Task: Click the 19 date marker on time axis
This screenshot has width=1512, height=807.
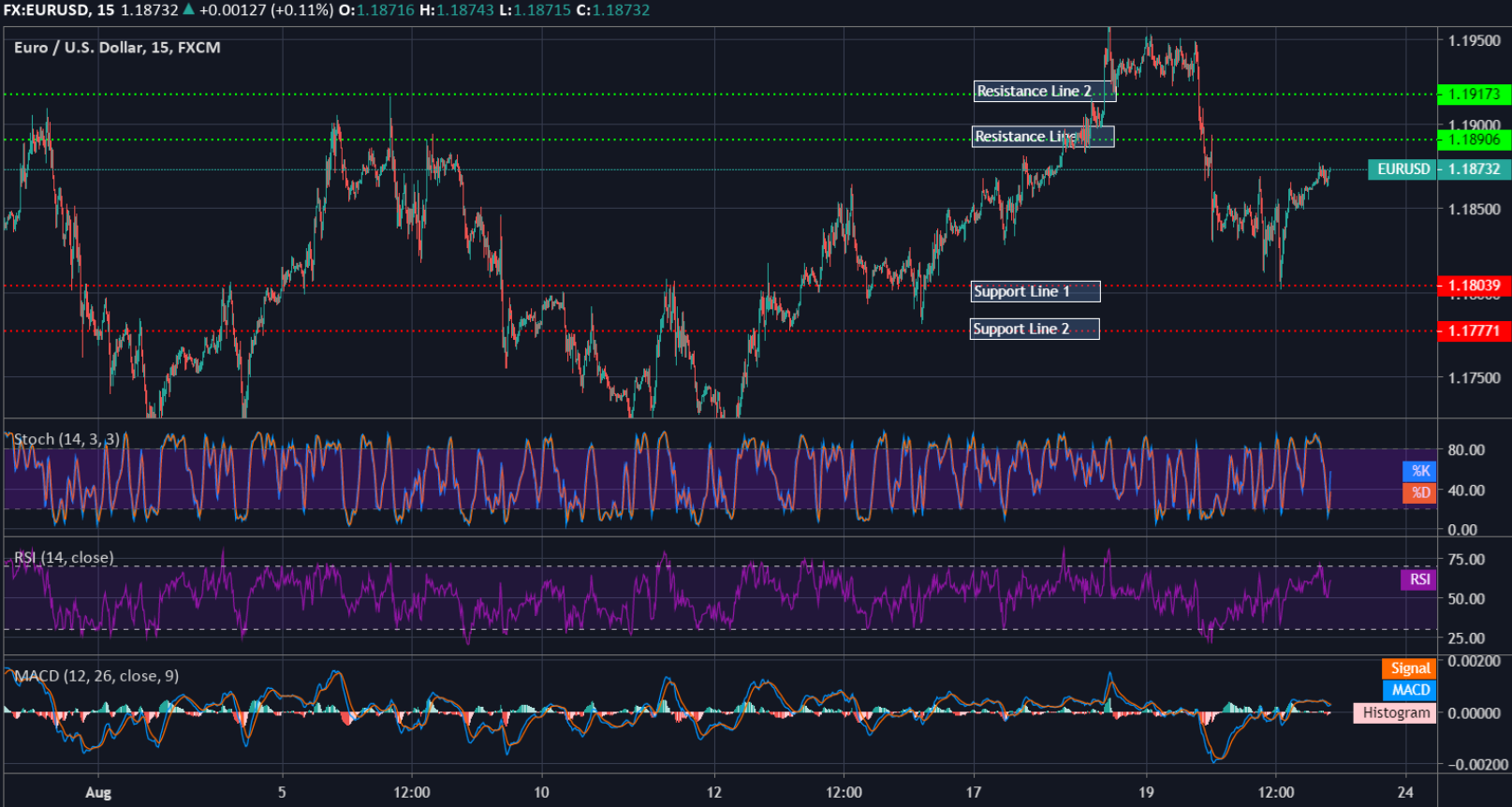Action: tap(1146, 792)
